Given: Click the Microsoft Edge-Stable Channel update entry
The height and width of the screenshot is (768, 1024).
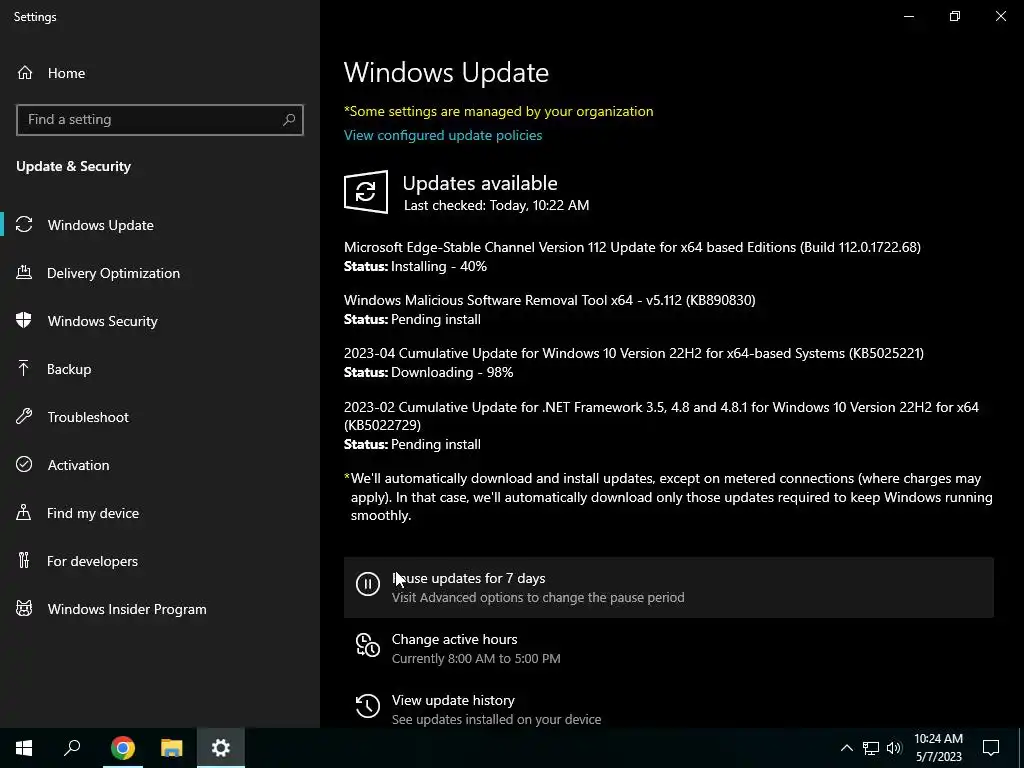Looking at the screenshot, I should [632, 247].
